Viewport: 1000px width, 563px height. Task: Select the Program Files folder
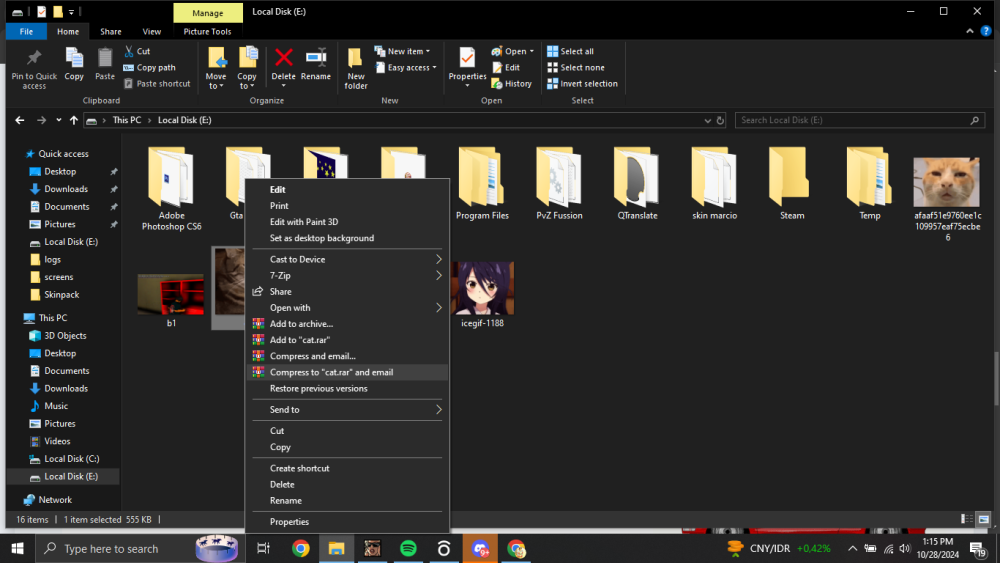(482, 184)
